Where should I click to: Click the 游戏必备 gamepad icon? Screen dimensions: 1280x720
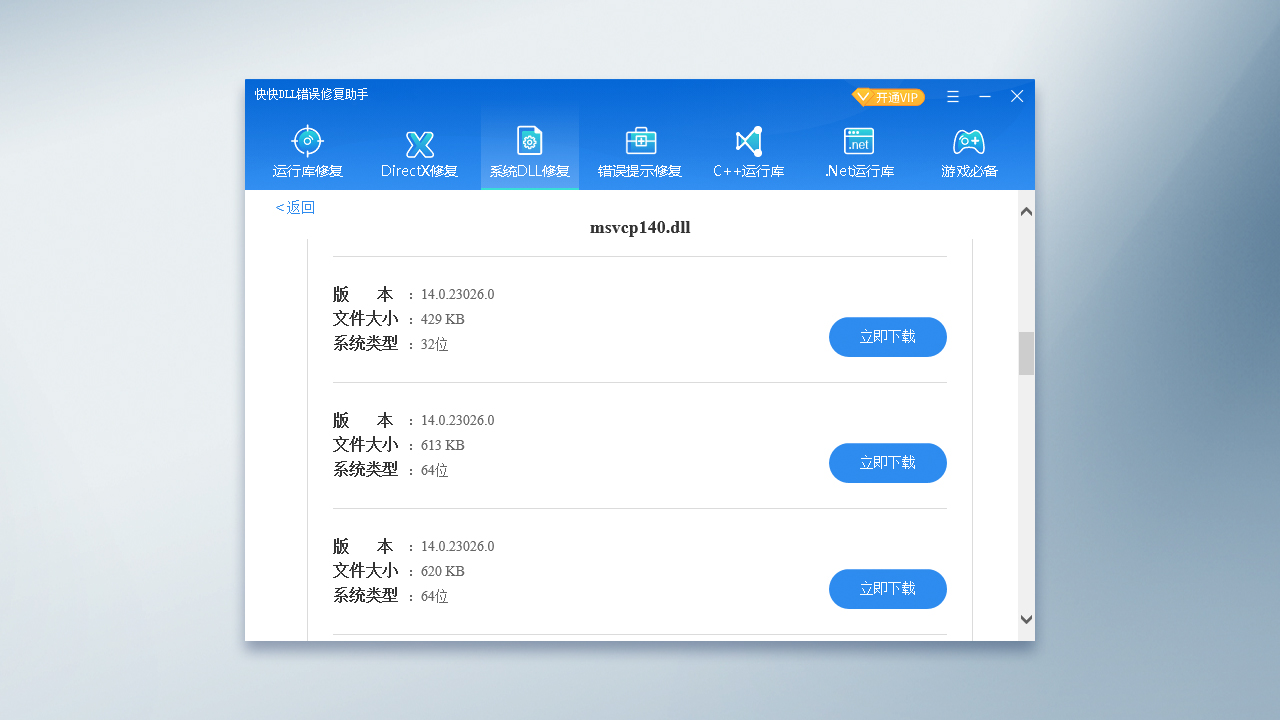click(x=968, y=141)
